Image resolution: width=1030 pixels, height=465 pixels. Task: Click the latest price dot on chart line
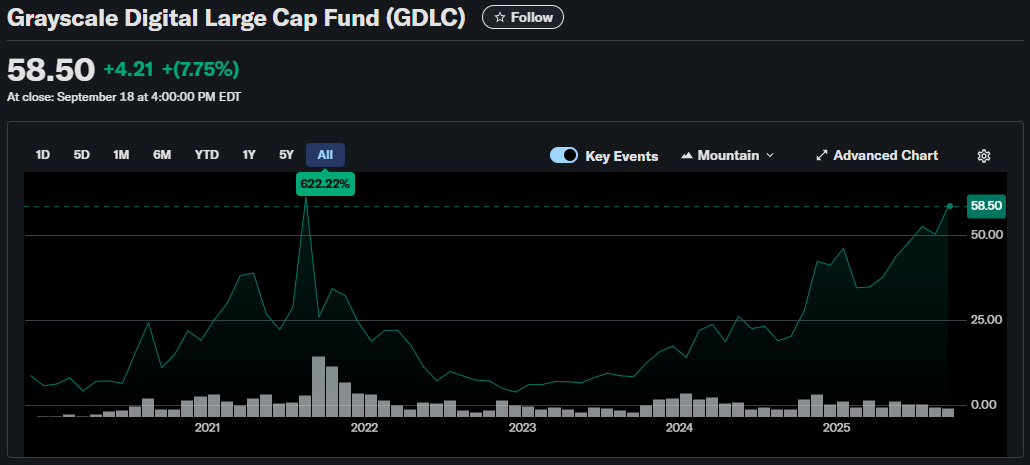click(949, 206)
